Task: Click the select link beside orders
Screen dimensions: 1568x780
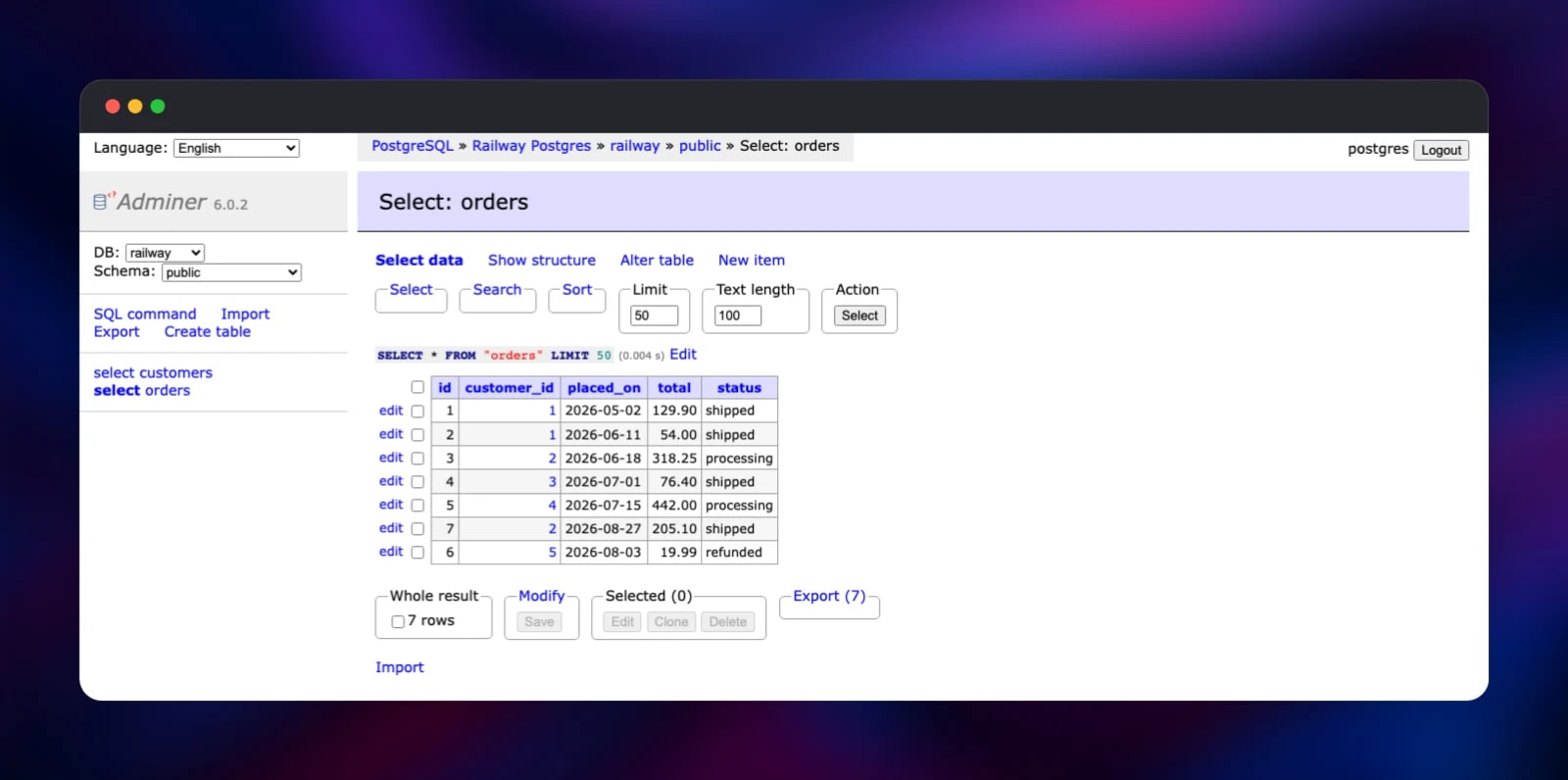Action: pos(117,391)
